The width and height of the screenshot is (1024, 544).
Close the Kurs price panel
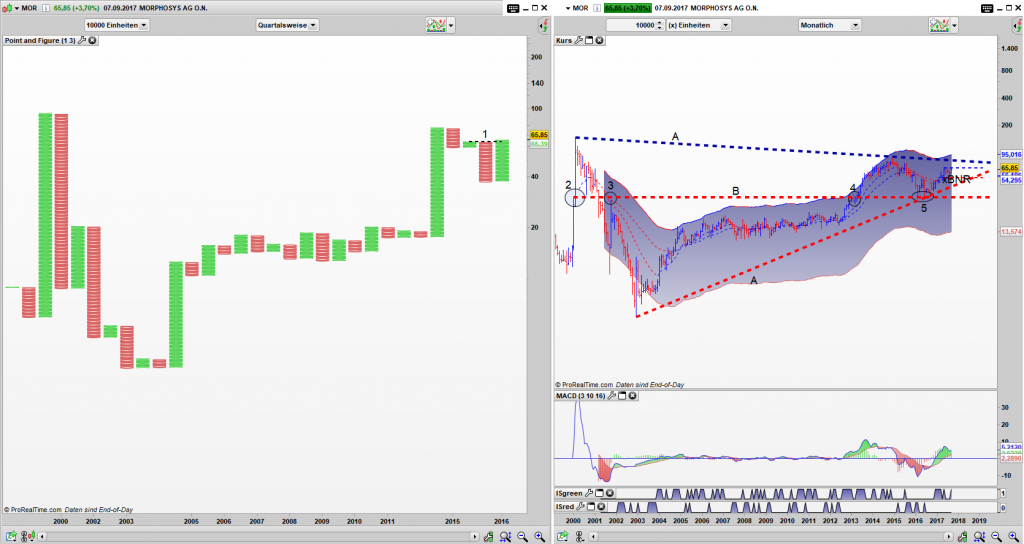pos(599,40)
